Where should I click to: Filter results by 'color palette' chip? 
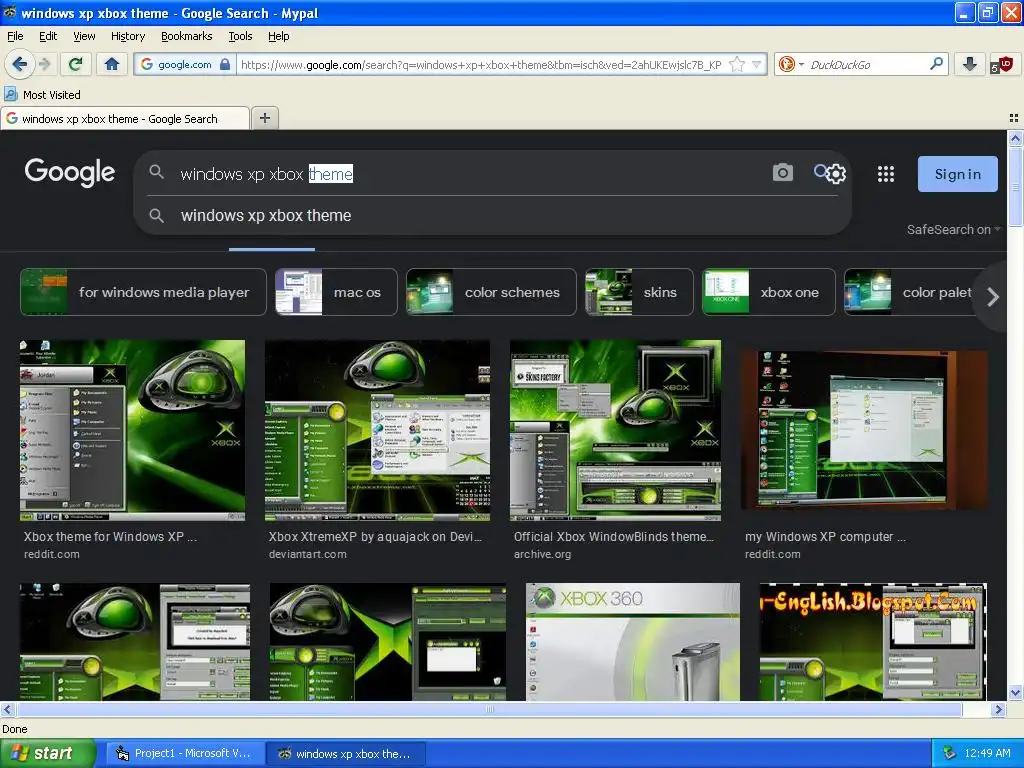911,292
